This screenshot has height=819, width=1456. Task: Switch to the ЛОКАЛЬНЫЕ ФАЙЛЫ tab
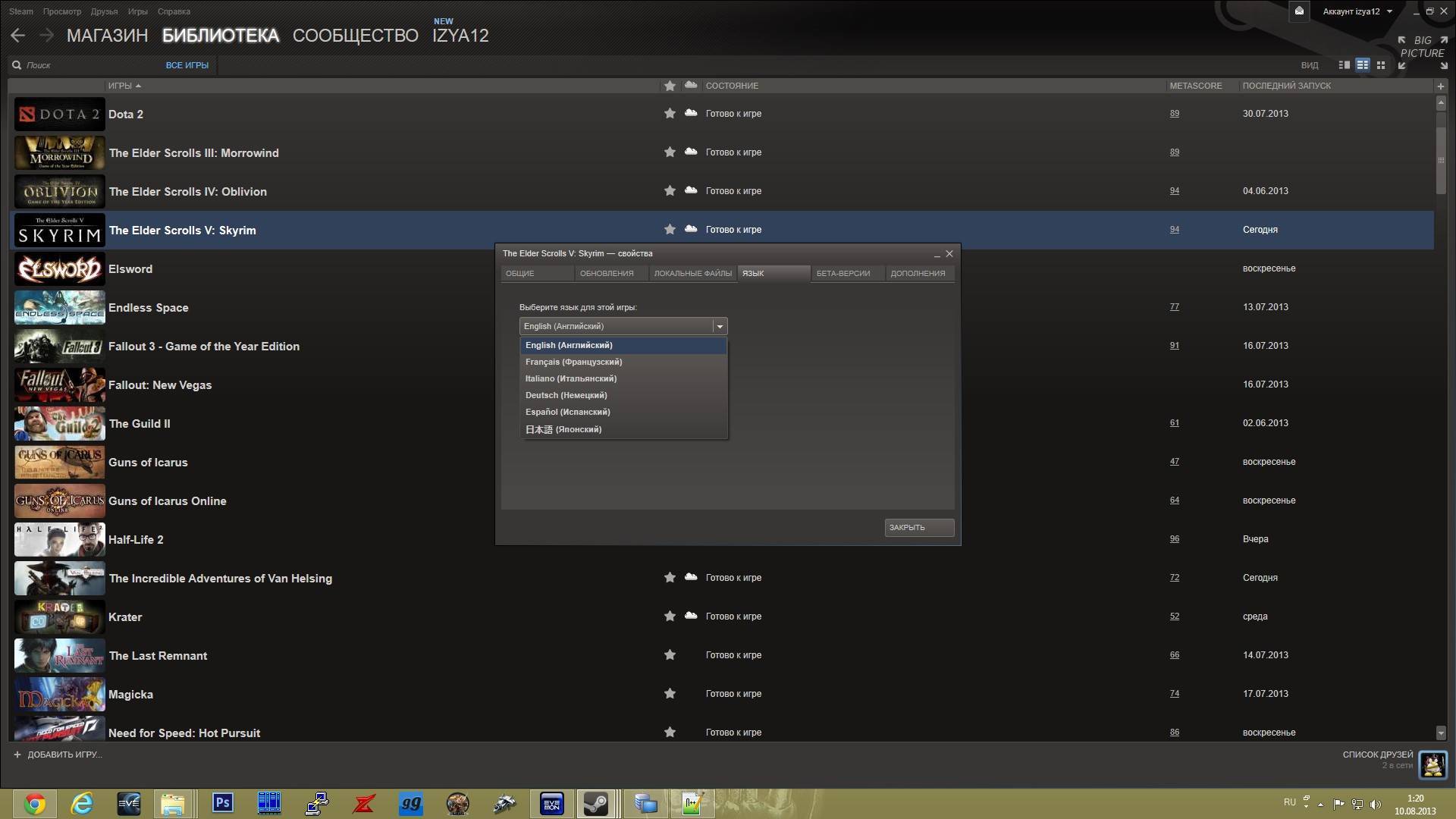click(692, 274)
